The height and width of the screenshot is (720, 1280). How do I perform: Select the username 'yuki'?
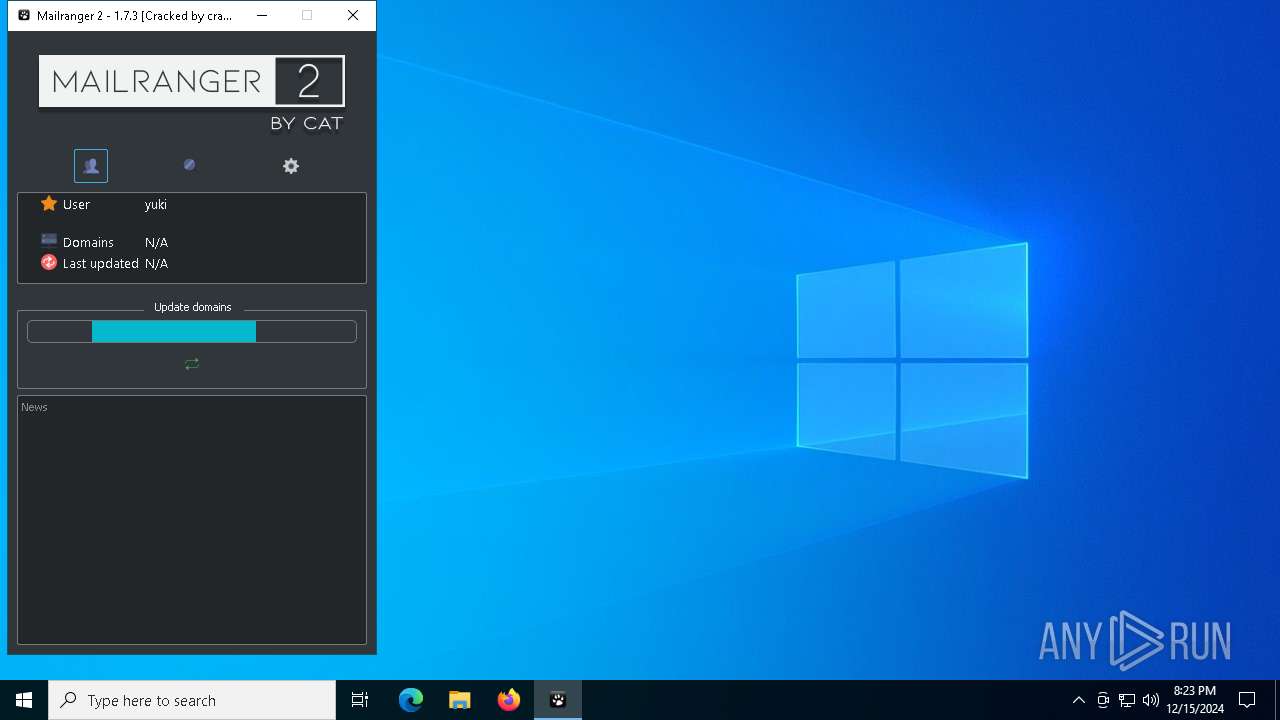pos(156,205)
